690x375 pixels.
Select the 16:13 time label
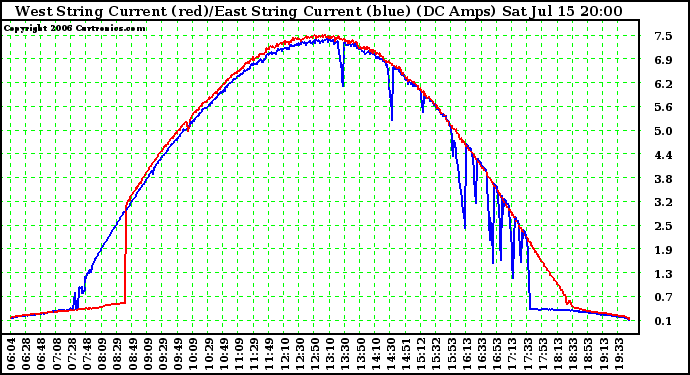pyautogui.click(x=467, y=354)
